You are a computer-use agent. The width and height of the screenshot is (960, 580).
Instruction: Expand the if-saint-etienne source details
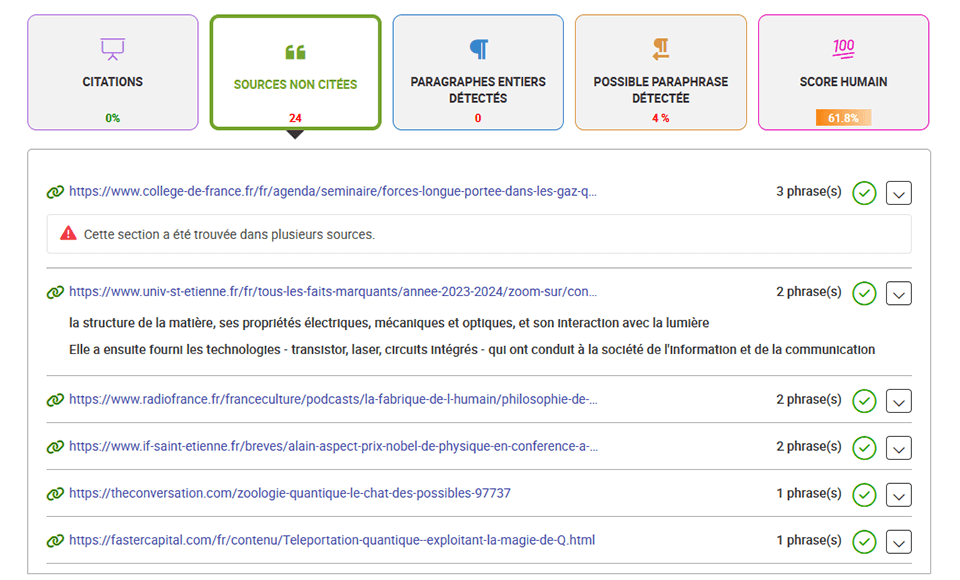tap(899, 448)
